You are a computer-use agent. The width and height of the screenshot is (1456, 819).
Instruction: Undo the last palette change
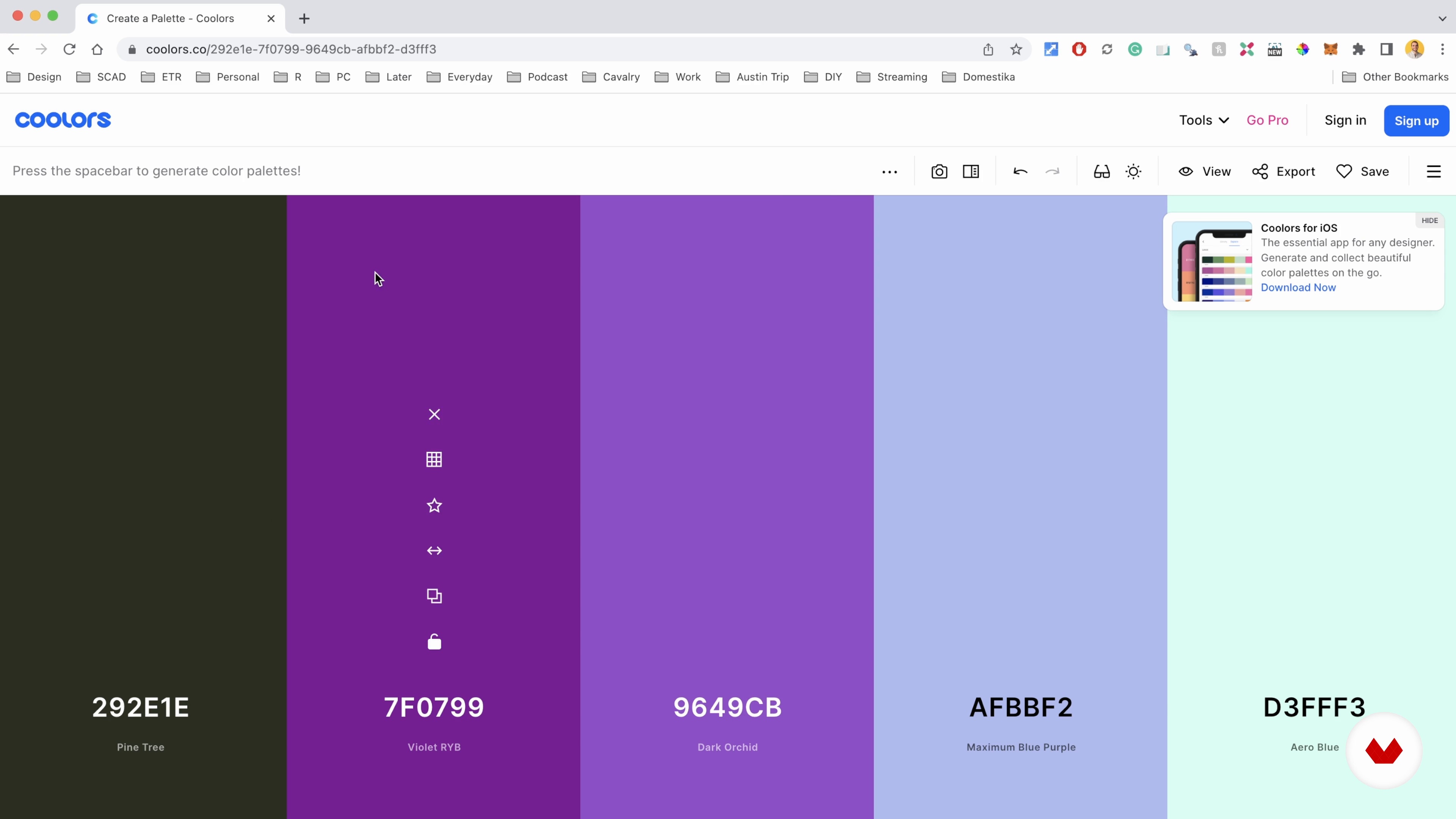[x=1020, y=171]
